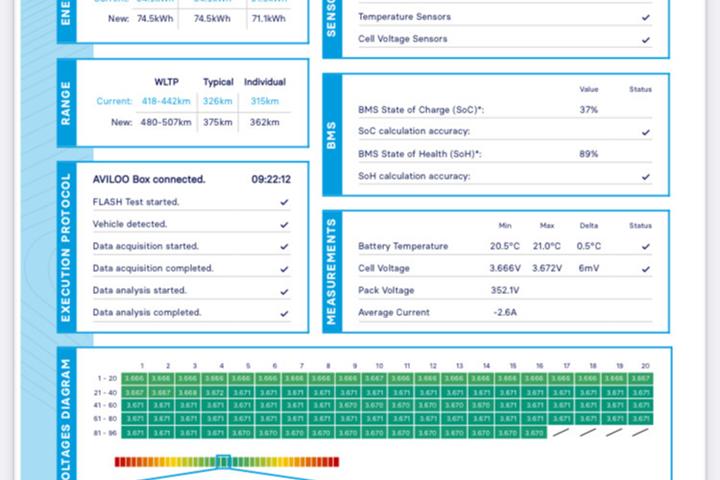The height and width of the screenshot is (480, 720).
Task: Click the SoC value "37%"
Action: point(588,110)
